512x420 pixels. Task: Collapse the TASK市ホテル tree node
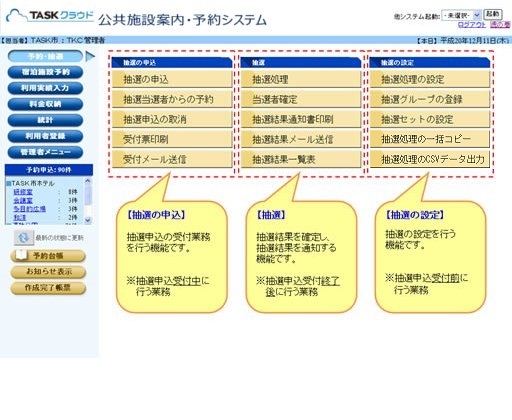[x=9, y=184]
